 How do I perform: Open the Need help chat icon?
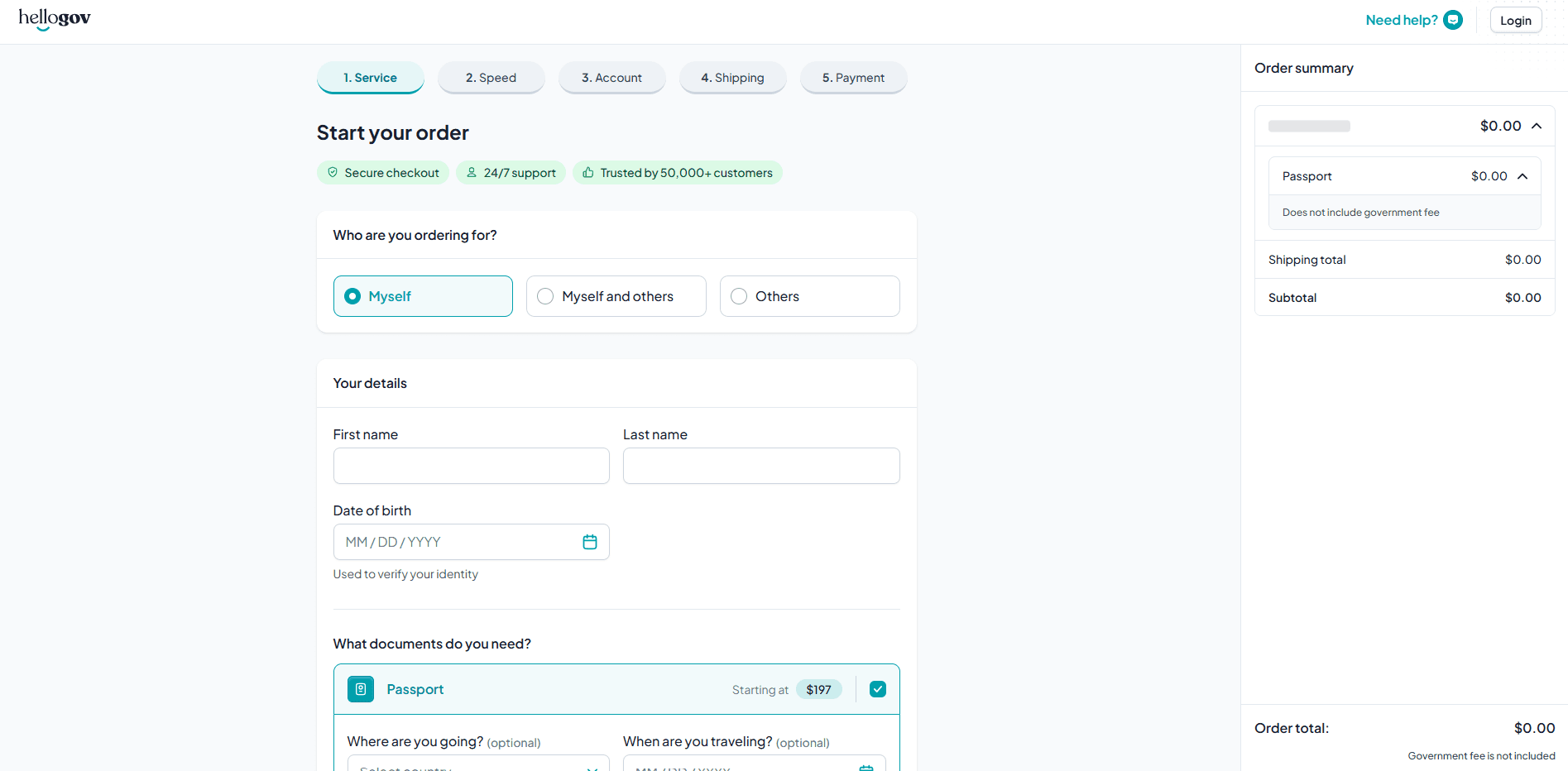click(1453, 20)
